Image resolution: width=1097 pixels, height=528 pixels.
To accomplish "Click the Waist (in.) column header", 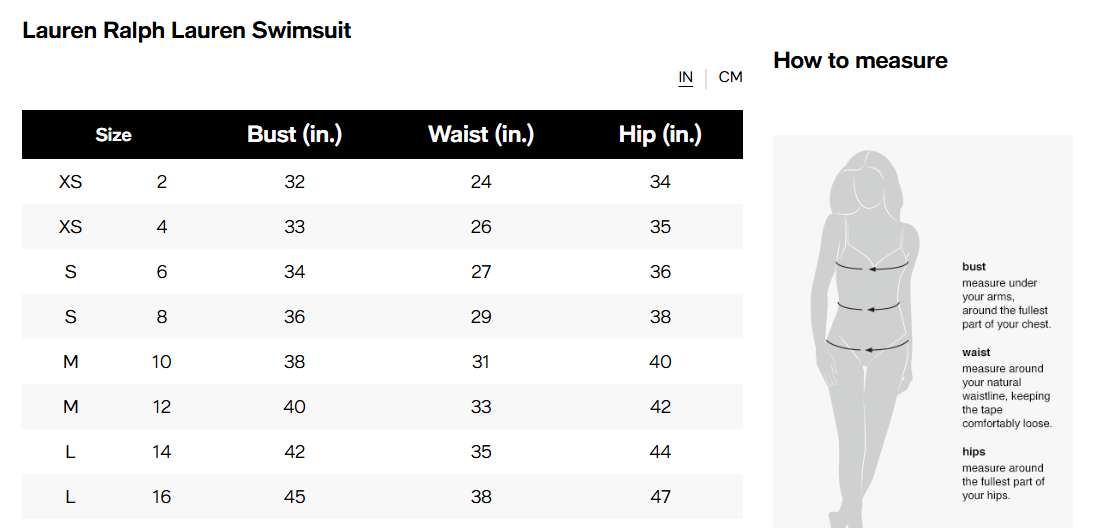I will tap(481, 135).
